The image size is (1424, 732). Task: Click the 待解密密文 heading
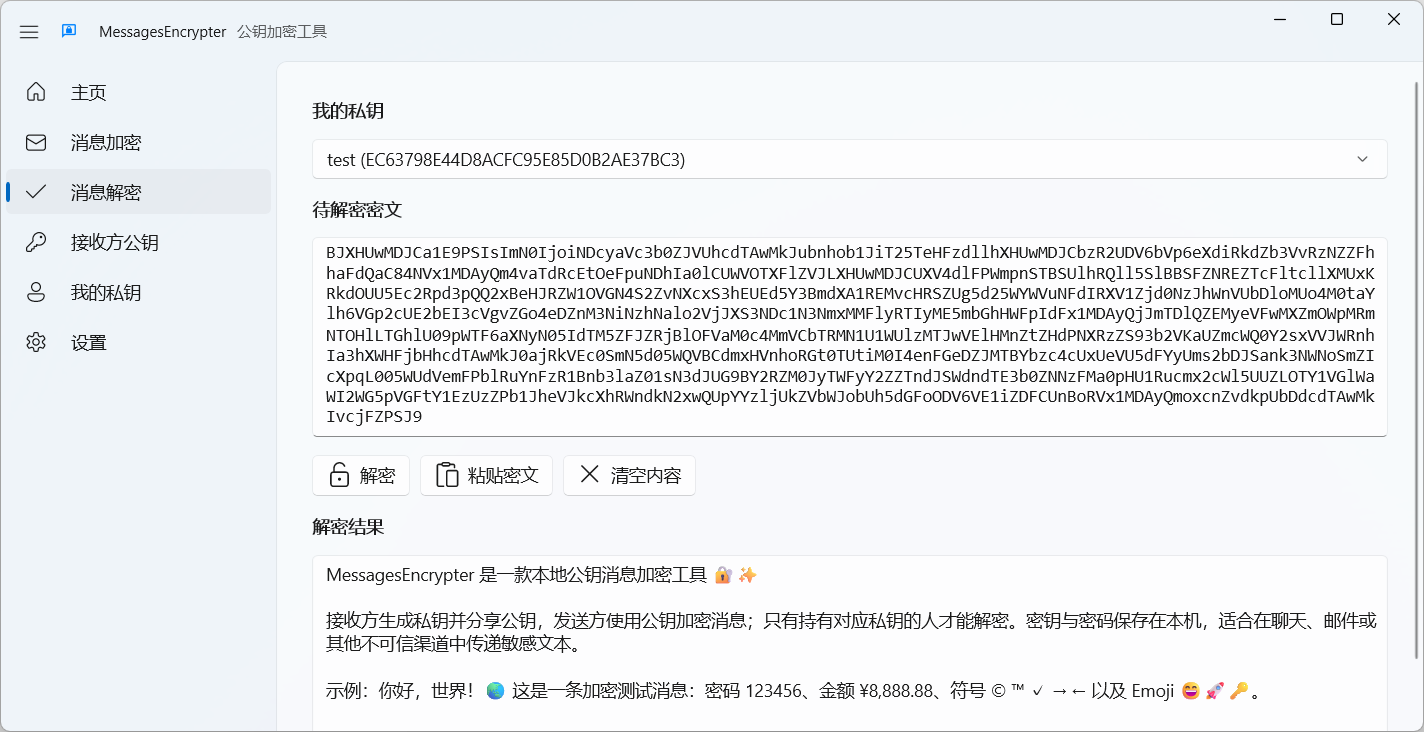coord(357,210)
